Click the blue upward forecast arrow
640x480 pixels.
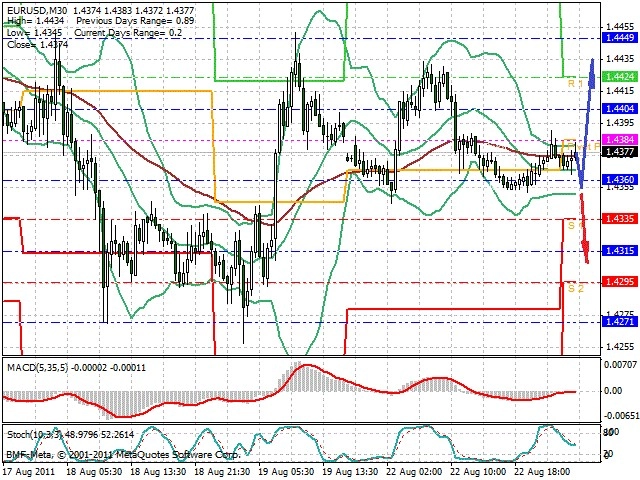(x=587, y=122)
